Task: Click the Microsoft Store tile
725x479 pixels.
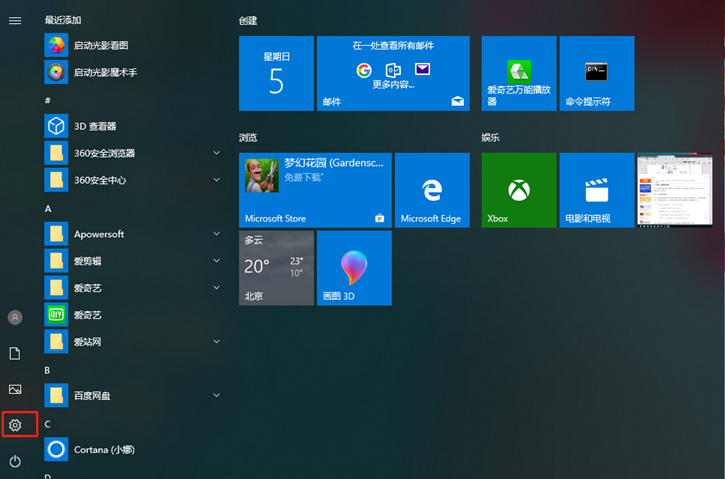Action: (x=315, y=190)
